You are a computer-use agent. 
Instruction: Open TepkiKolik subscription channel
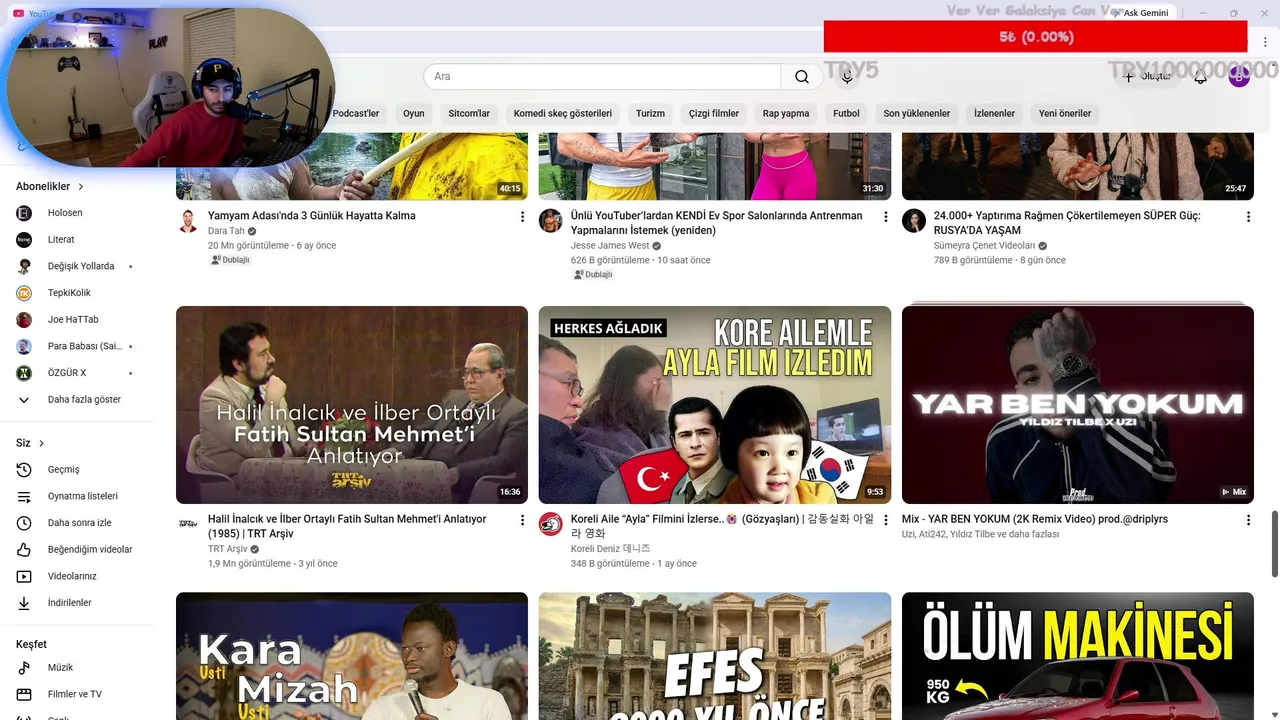76,293
